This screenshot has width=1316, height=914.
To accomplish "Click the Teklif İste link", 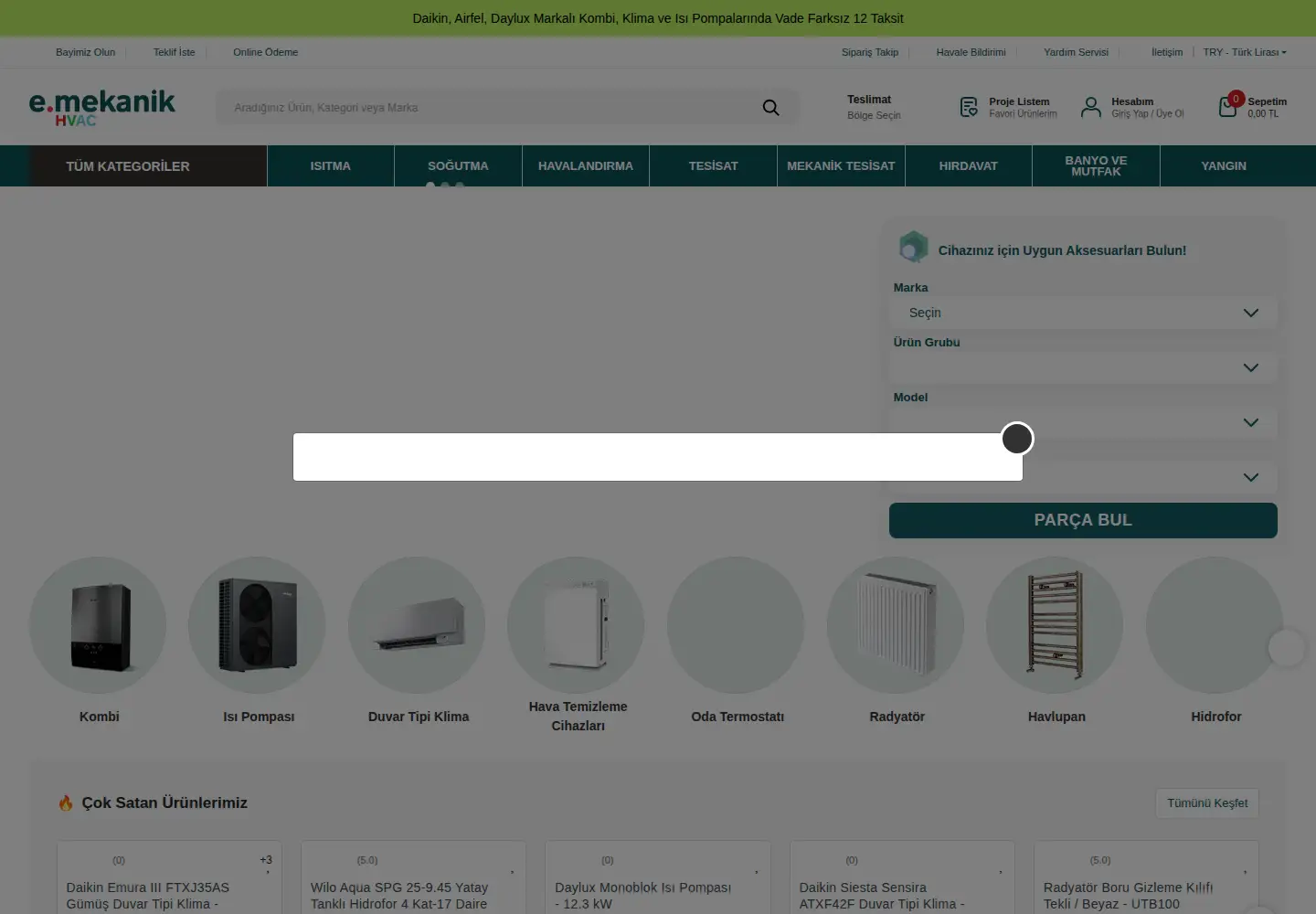I will coord(174,52).
